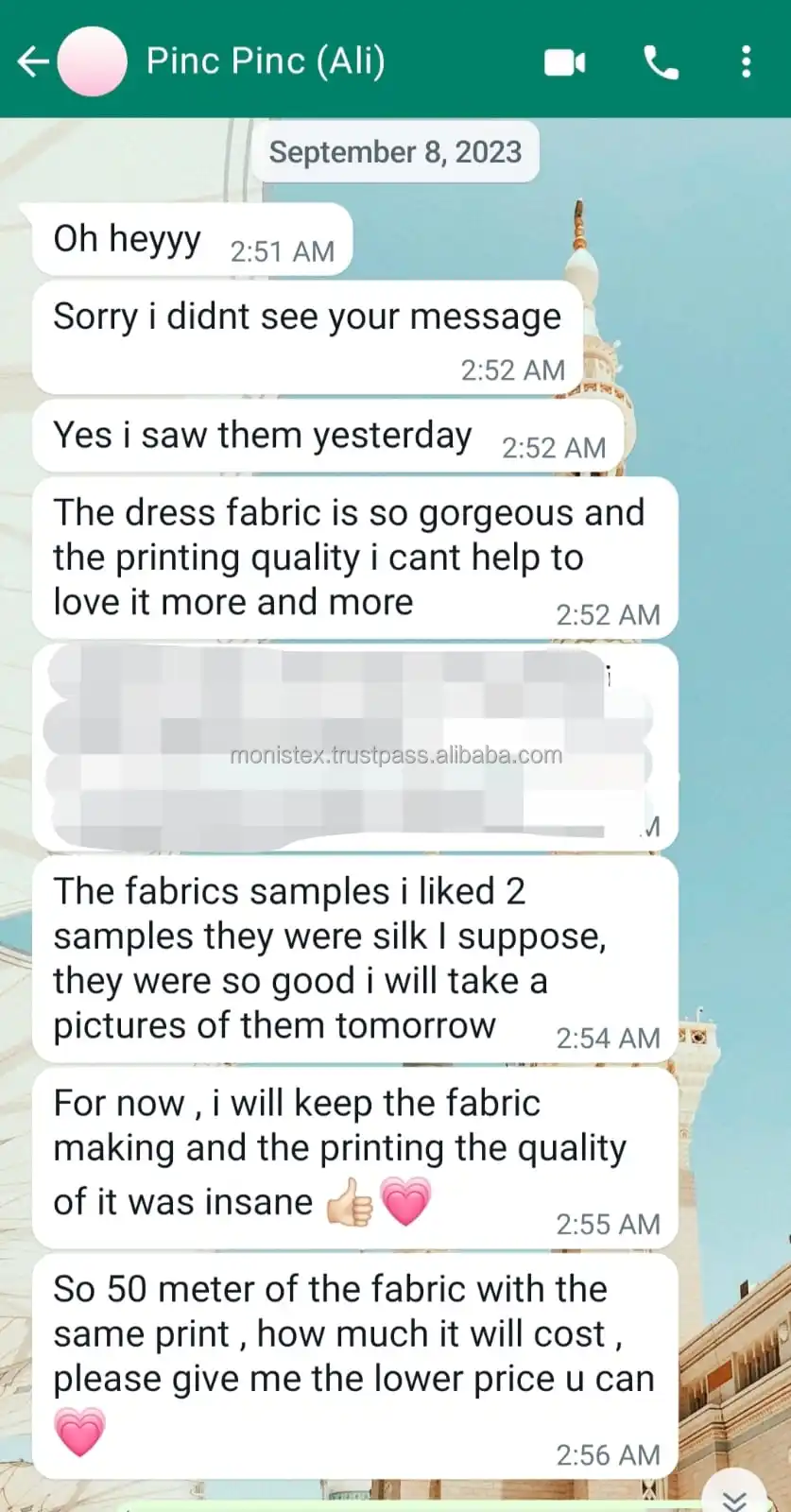Select the "Sorry i didnt see your message" bubble

307,337
